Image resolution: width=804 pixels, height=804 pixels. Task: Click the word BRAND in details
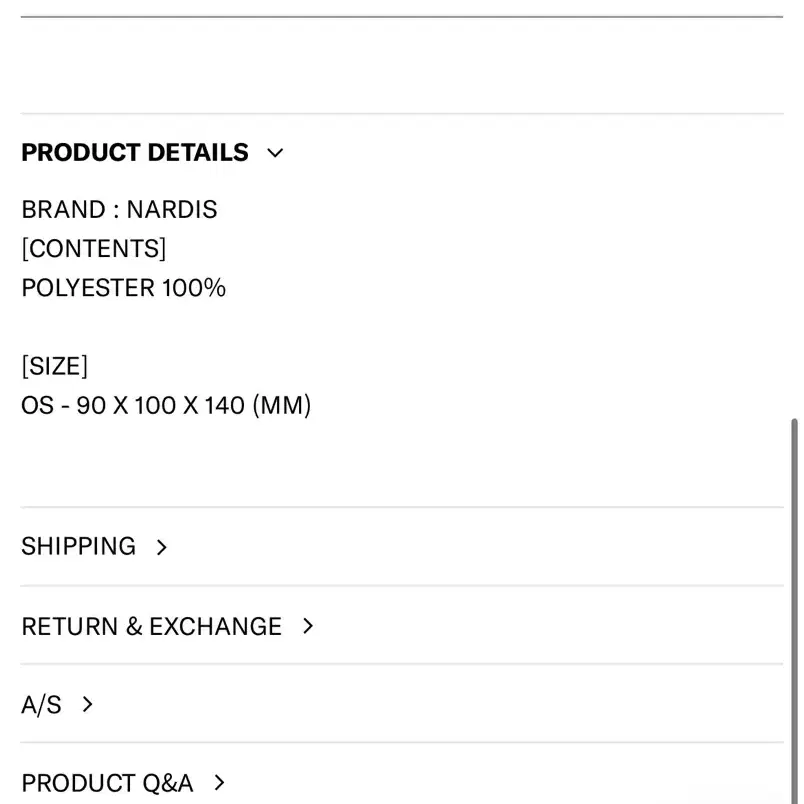click(x=64, y=209)
